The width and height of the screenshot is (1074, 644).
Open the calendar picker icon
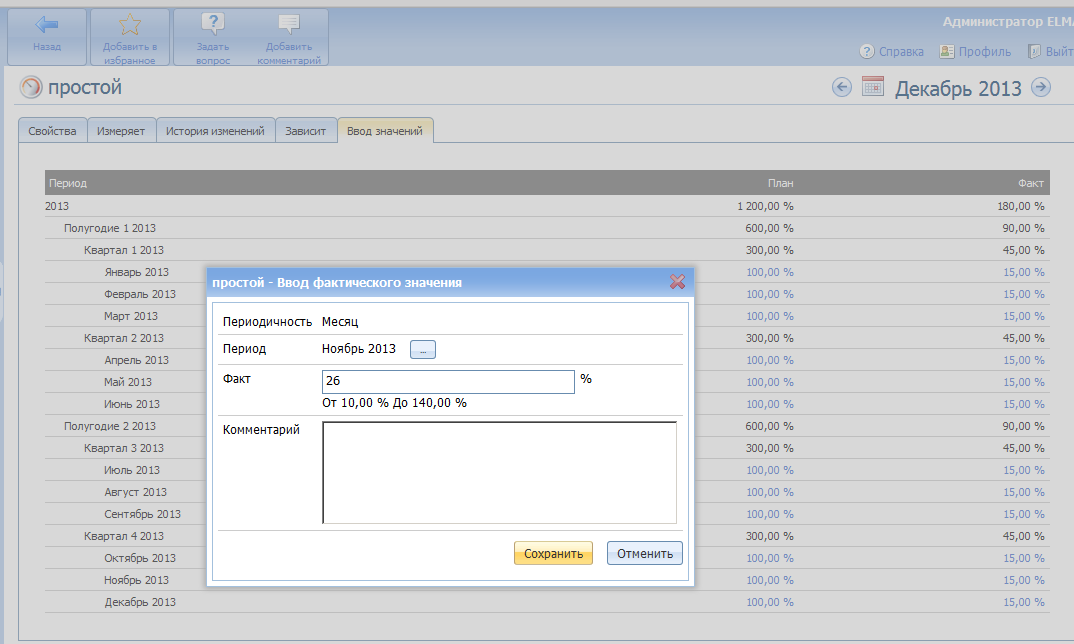[872, 87]
